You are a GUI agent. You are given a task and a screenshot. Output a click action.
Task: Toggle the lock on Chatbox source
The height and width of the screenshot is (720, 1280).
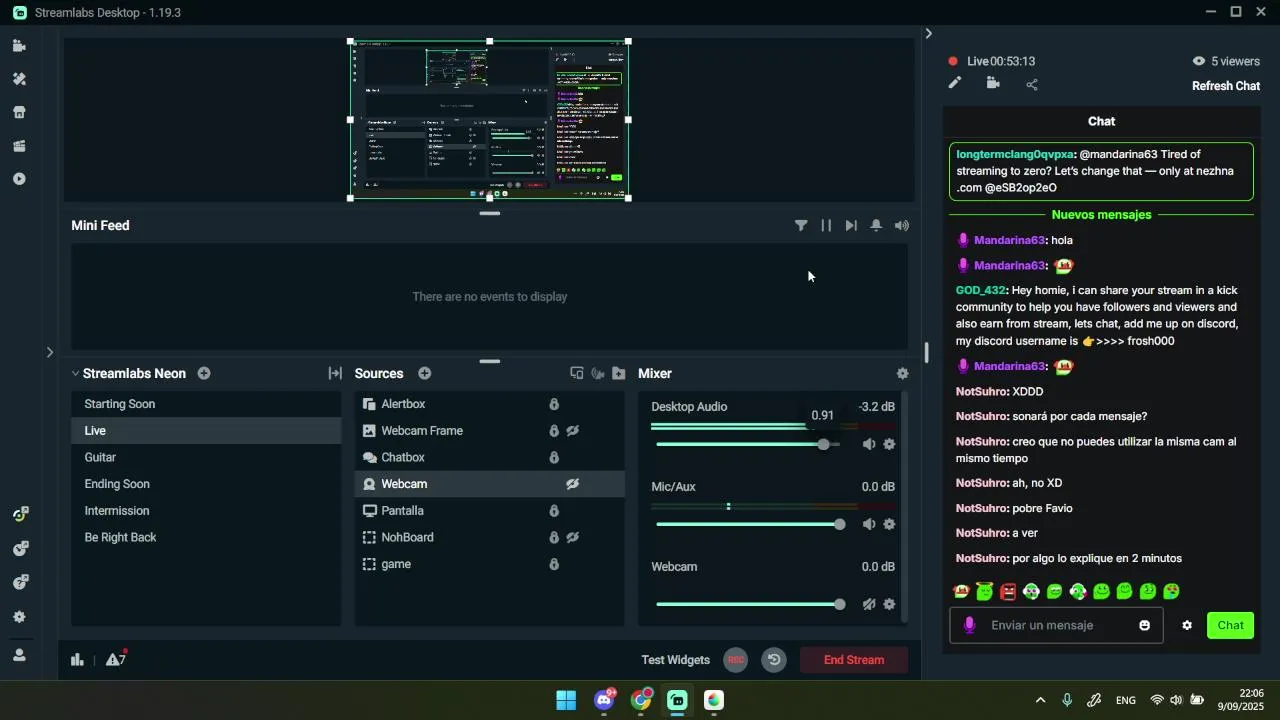554,458
